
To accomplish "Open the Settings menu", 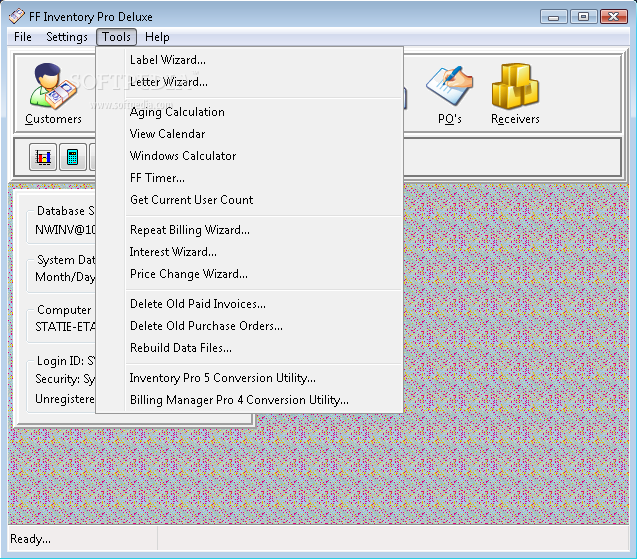I will 67,37.
